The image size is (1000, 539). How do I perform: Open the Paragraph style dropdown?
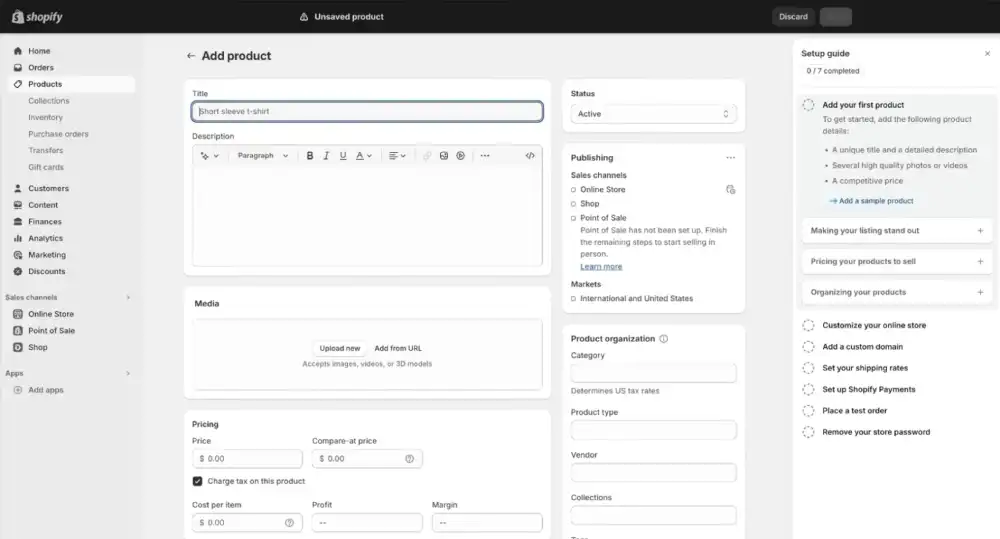(x=263, y=156)
